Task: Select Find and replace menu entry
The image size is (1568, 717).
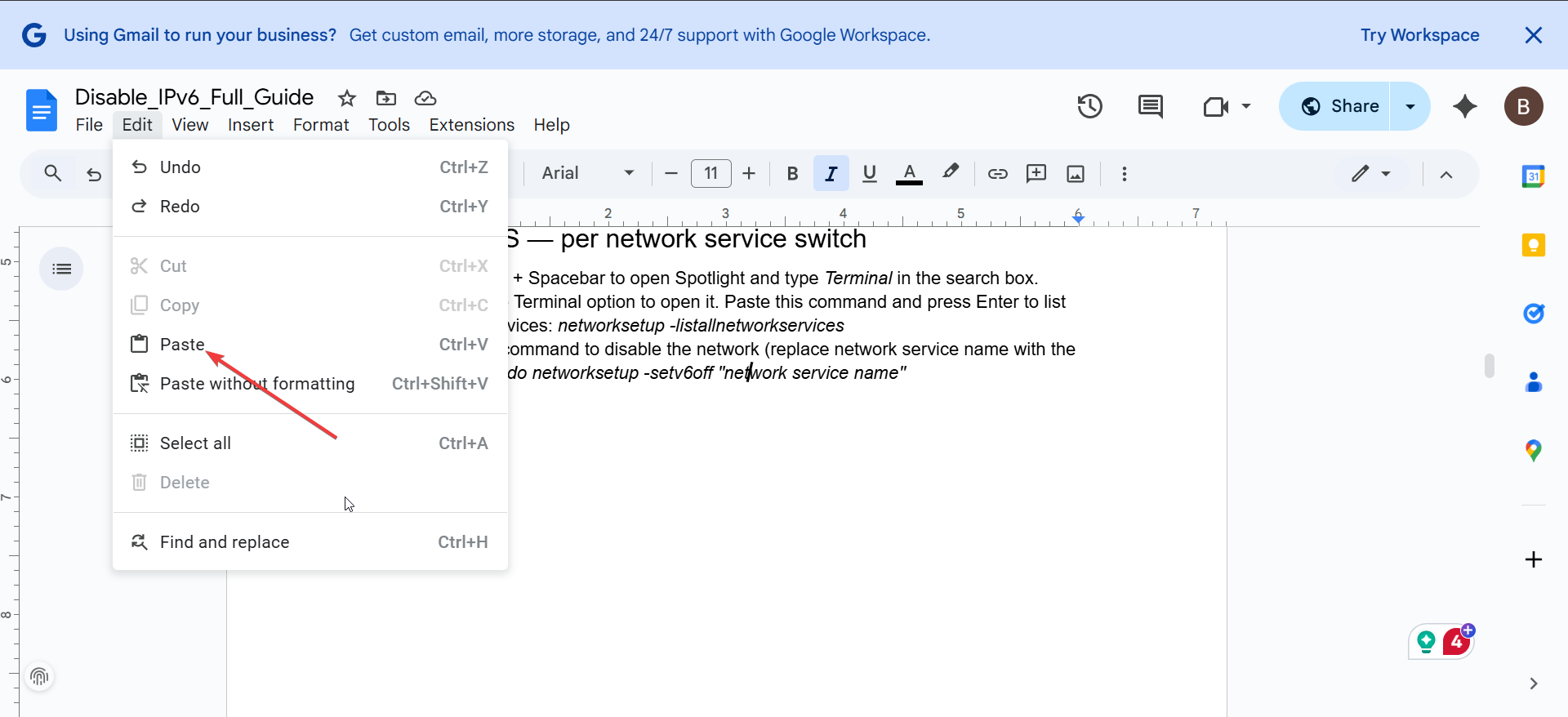Action: coord(225,542)
